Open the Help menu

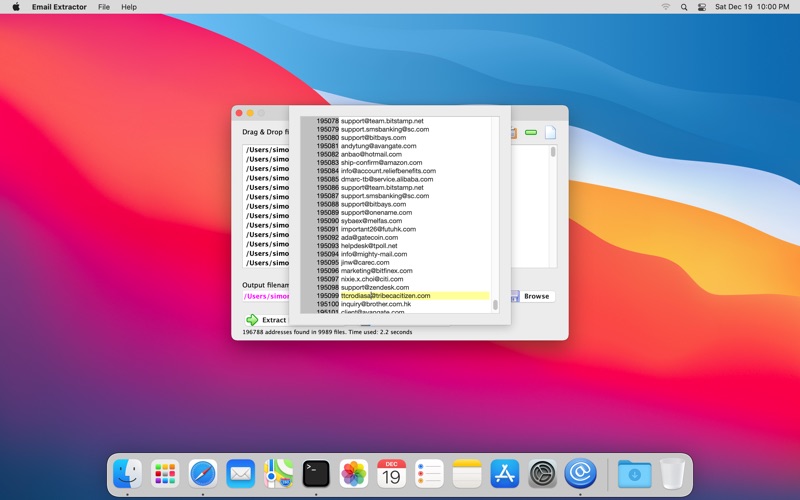(129, 7)
